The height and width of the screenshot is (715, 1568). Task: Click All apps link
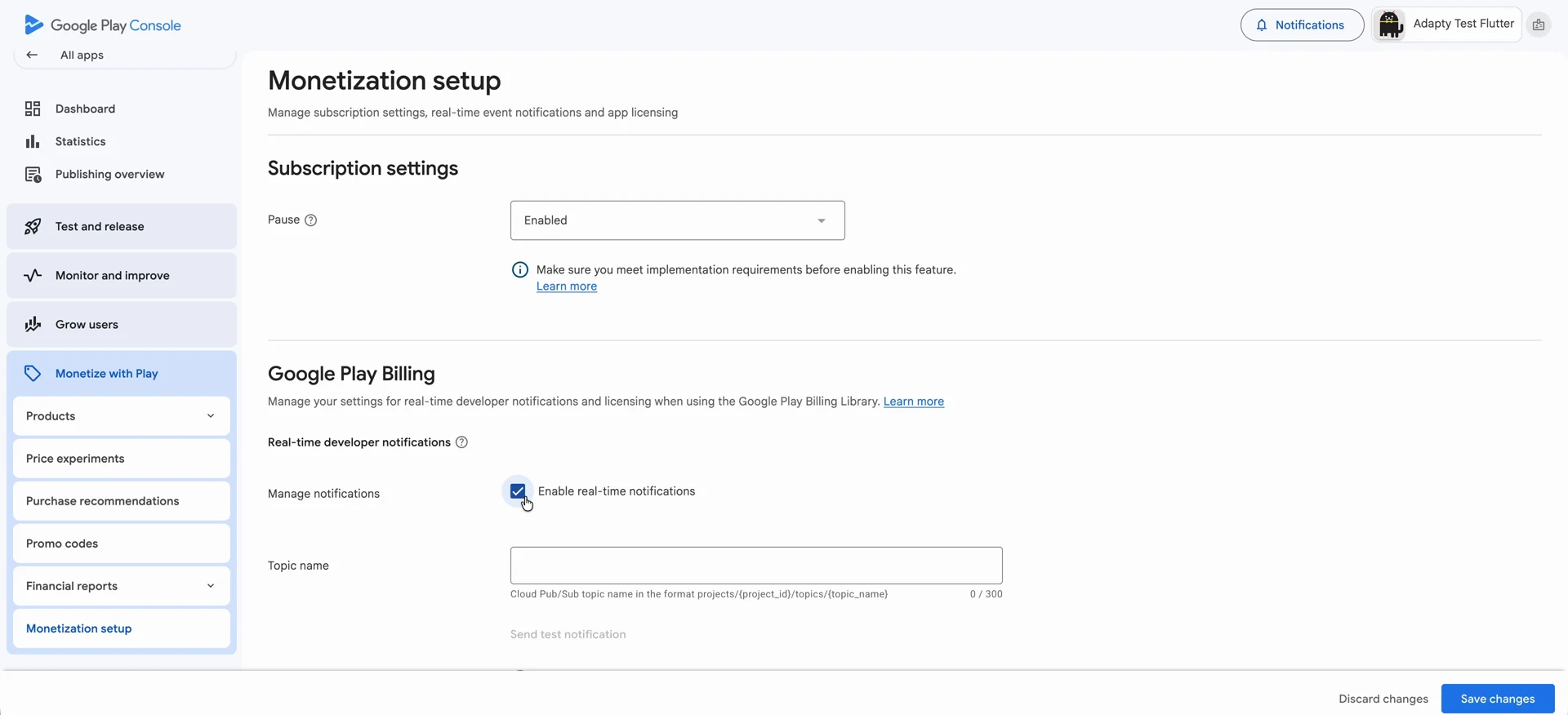click(x=82, y=55)
